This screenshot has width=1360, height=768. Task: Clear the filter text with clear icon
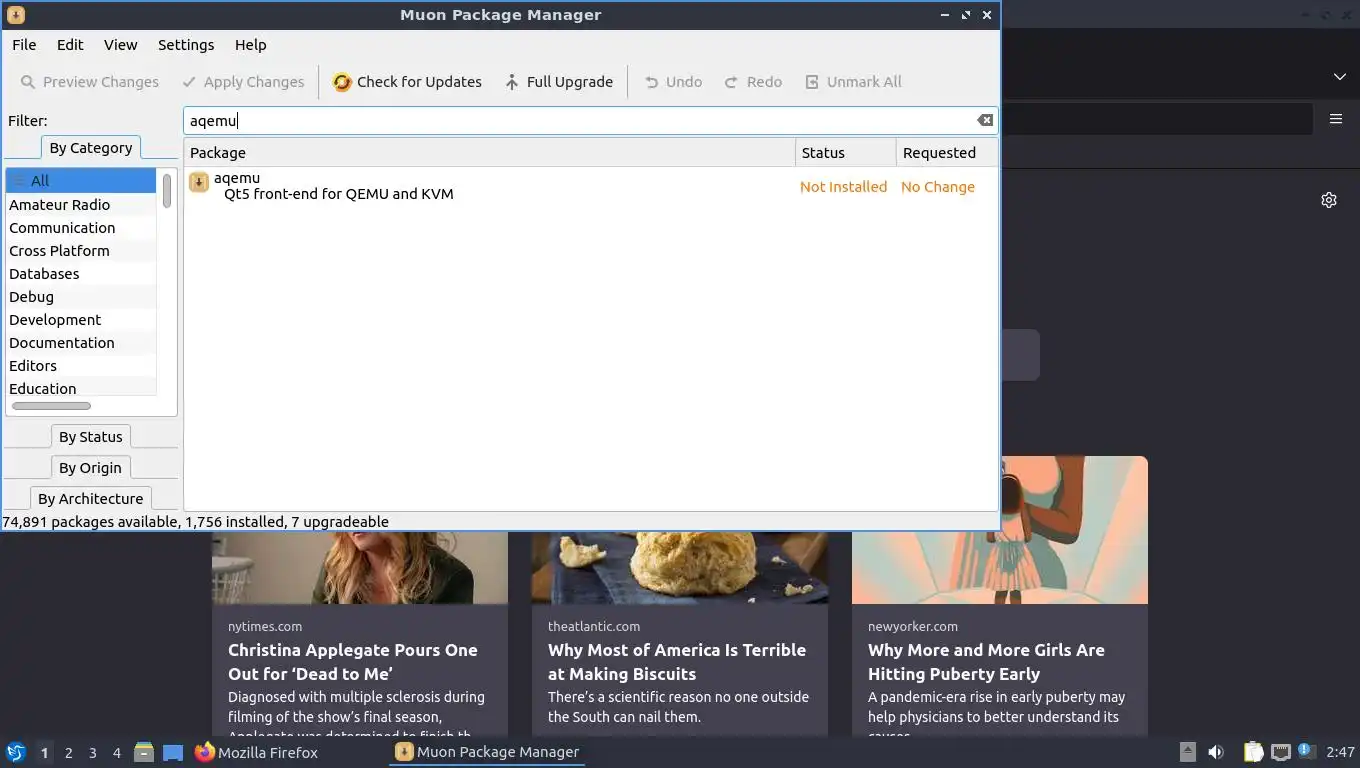[985, 120]
